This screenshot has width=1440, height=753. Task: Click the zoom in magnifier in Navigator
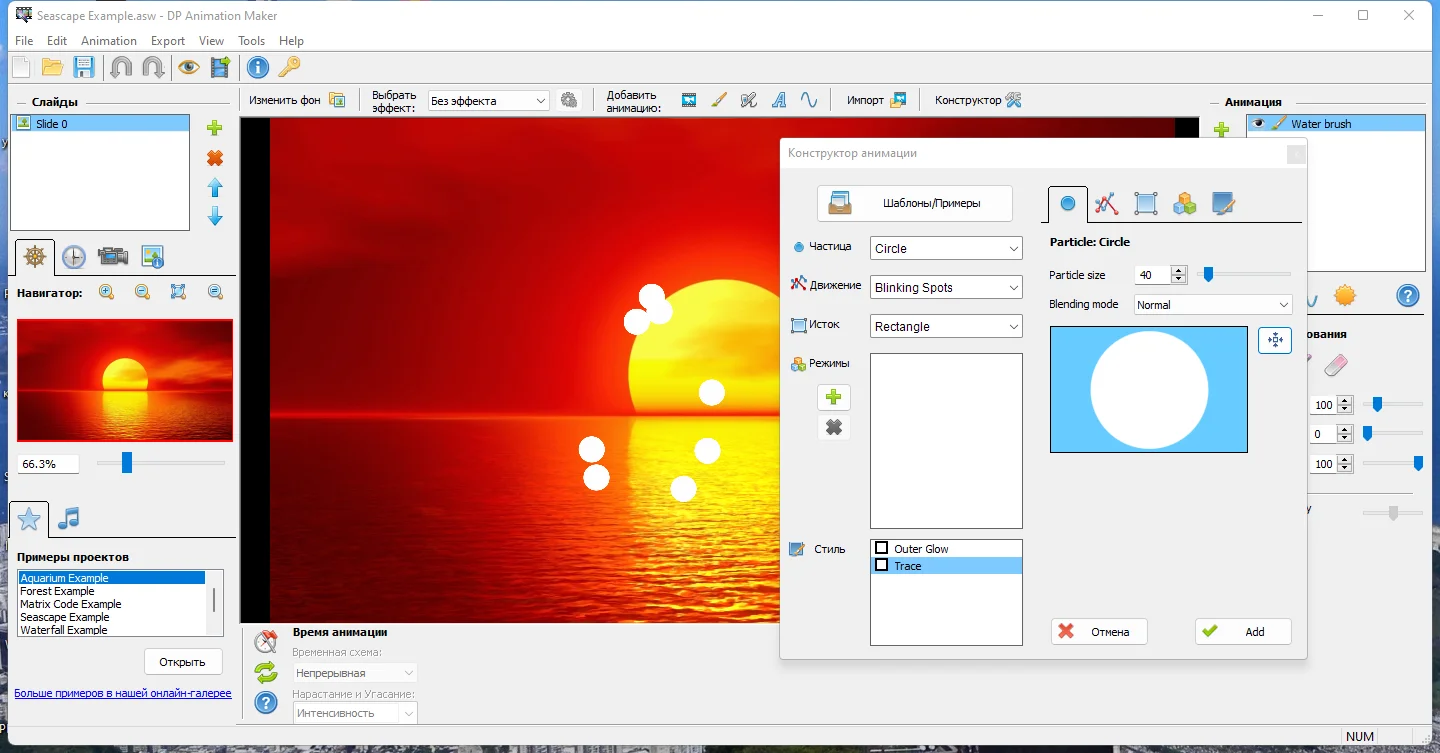click(x=106, y=292)
